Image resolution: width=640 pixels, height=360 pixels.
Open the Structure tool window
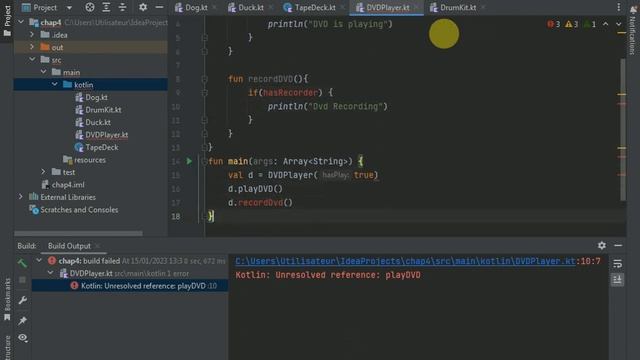tap(7, 348)
